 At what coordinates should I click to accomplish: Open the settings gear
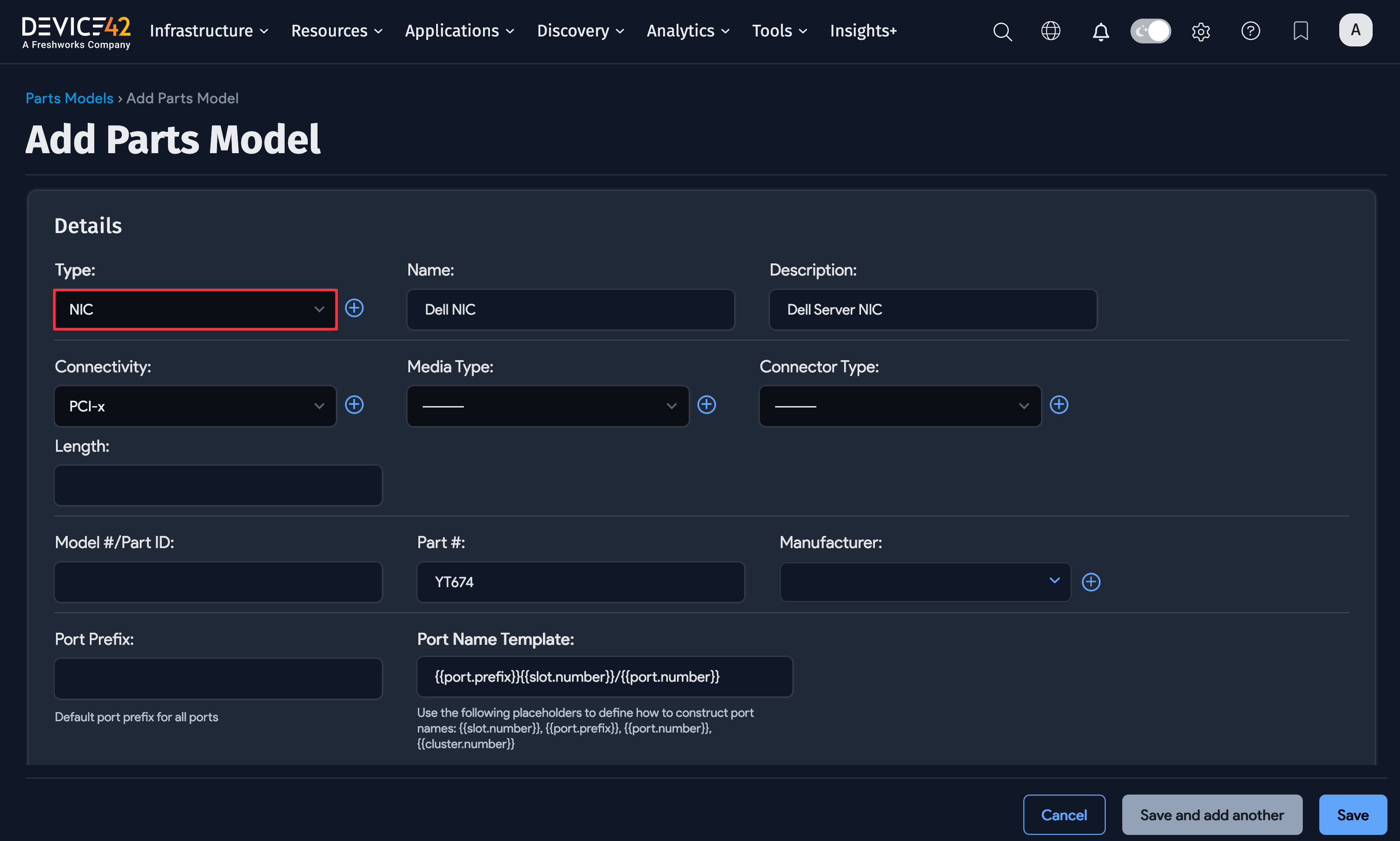(x=1200, y=31)
